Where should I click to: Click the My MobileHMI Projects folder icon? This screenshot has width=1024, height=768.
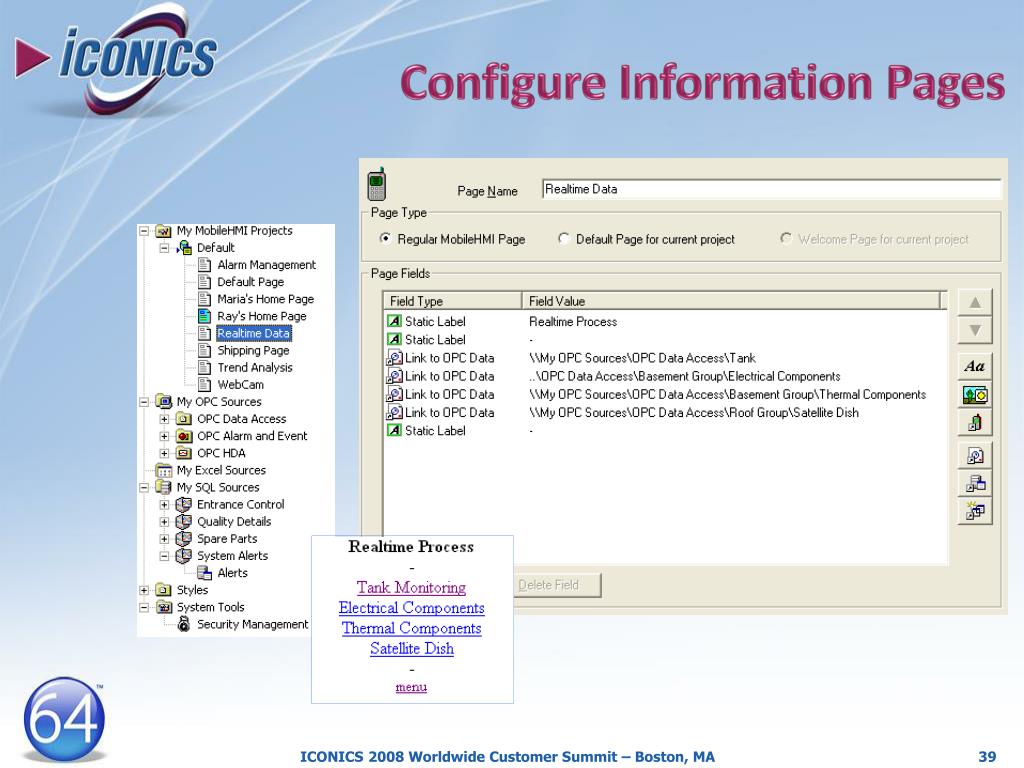(x=163, y=231)
